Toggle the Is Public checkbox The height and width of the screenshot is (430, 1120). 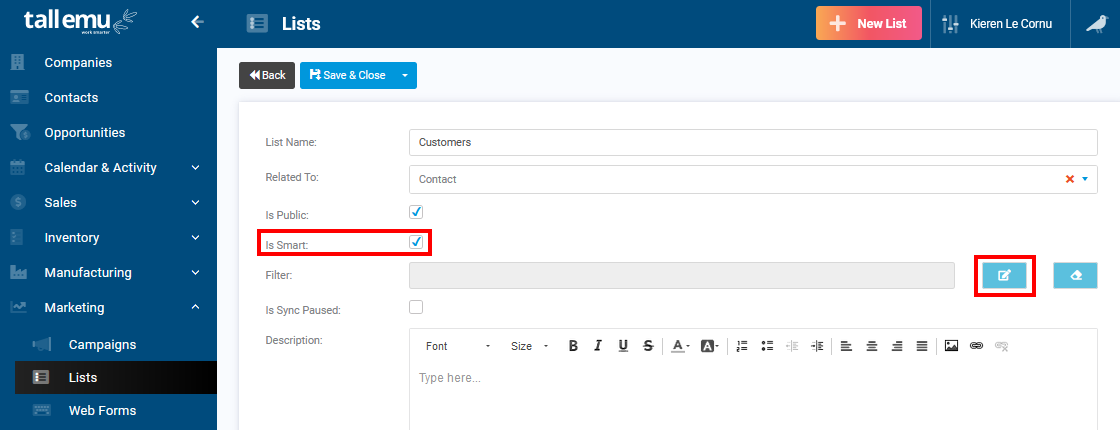416,211
